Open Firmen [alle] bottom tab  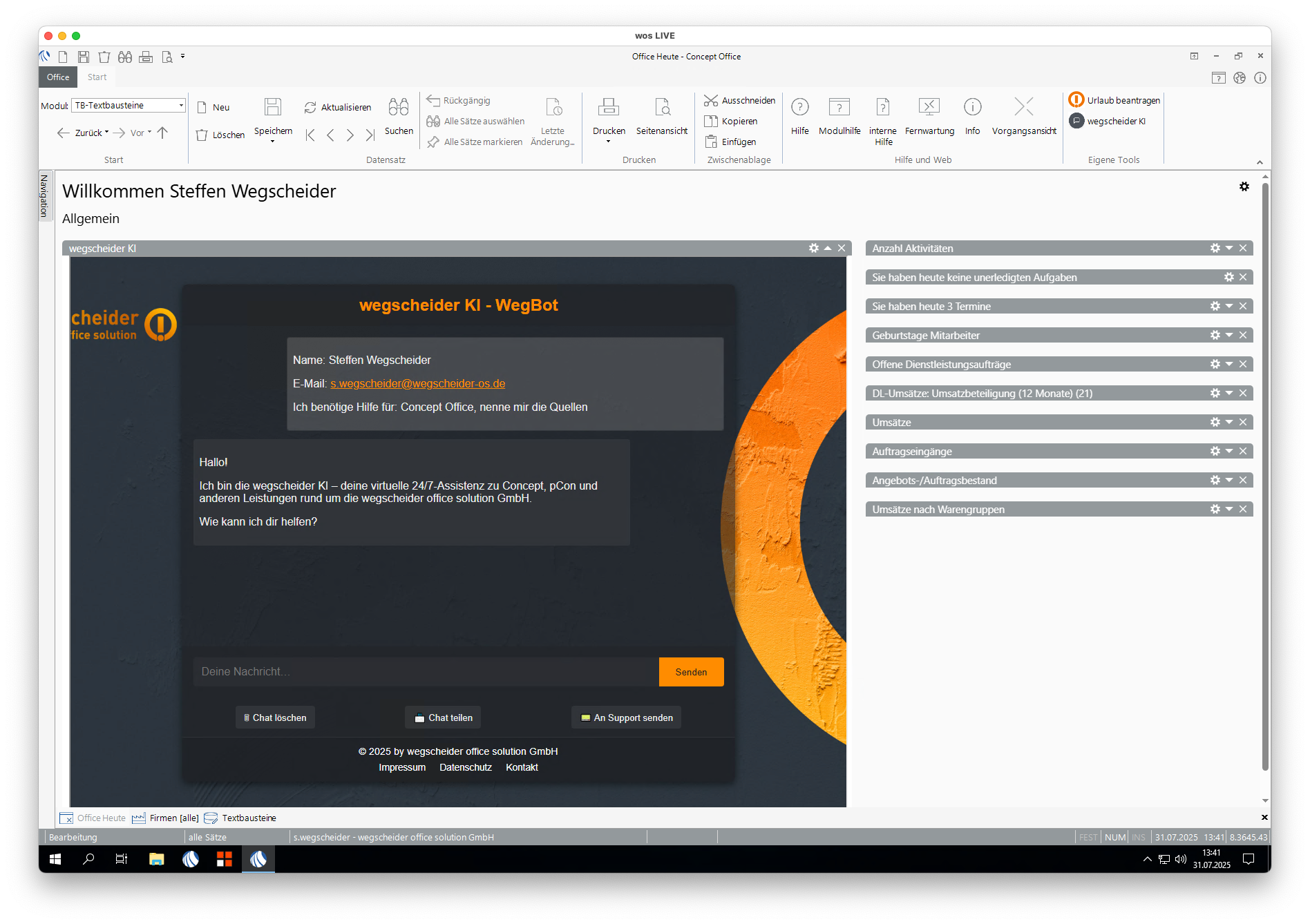click(166, 818)
